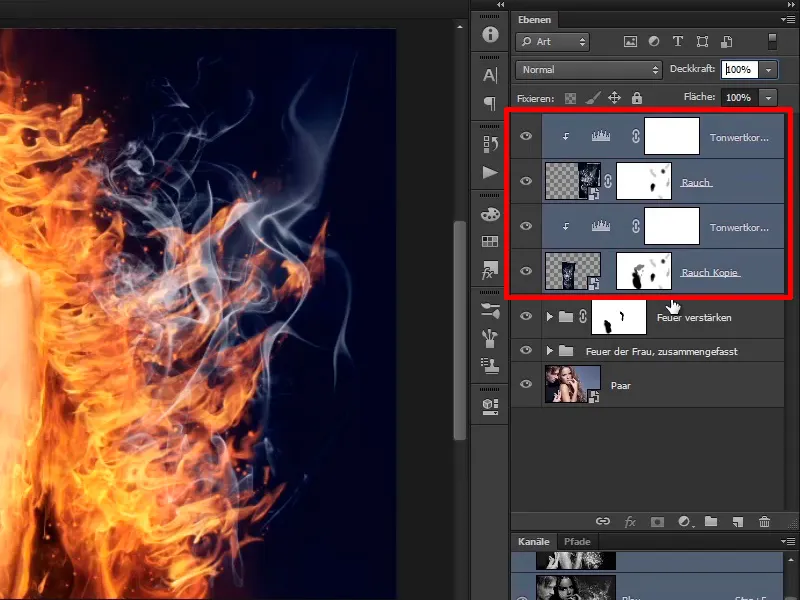
Task: Open the Art filter type dropdown
Action: pyautogui.click(x=553, y=42)
